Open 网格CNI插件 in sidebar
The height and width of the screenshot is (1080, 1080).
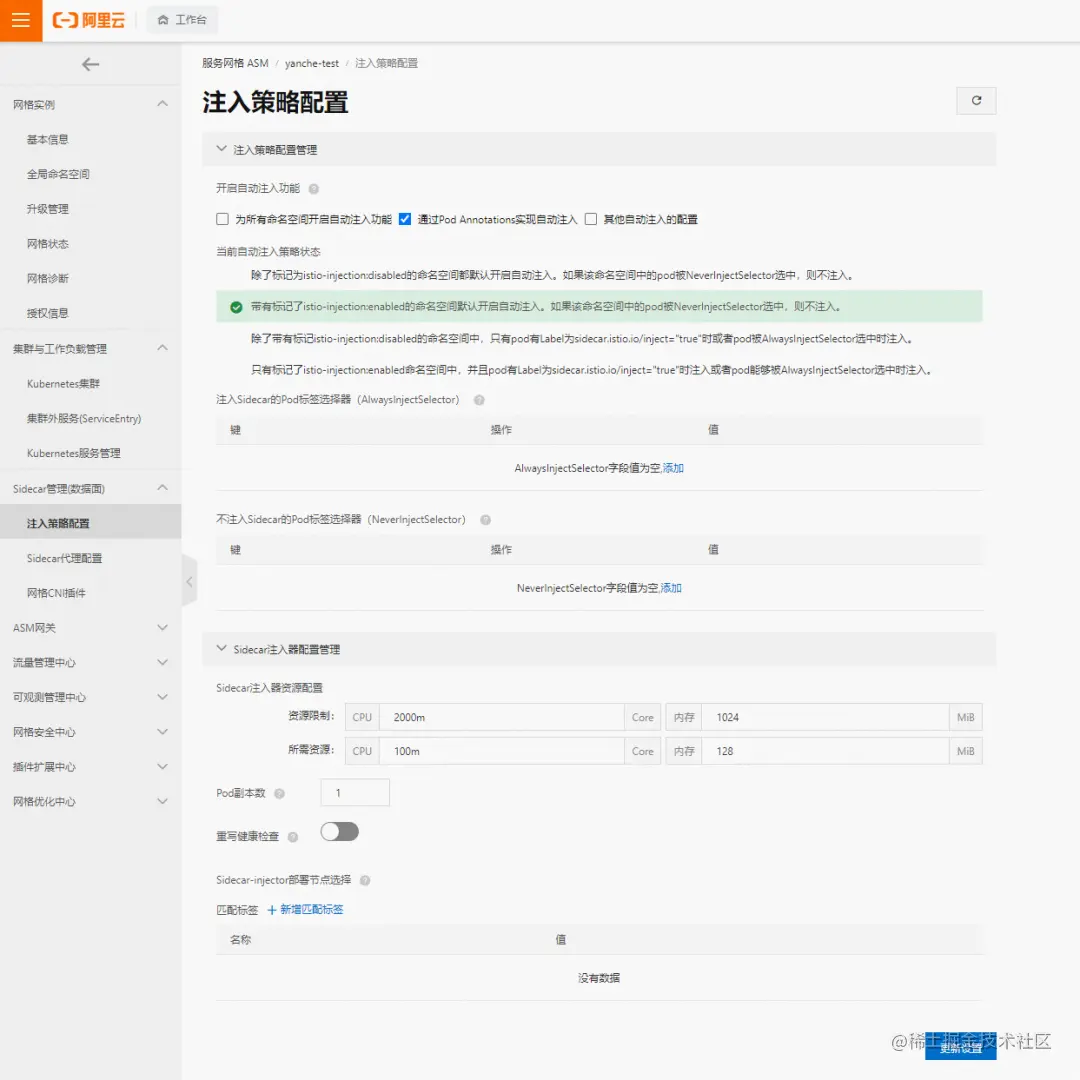tap(56, 593)
